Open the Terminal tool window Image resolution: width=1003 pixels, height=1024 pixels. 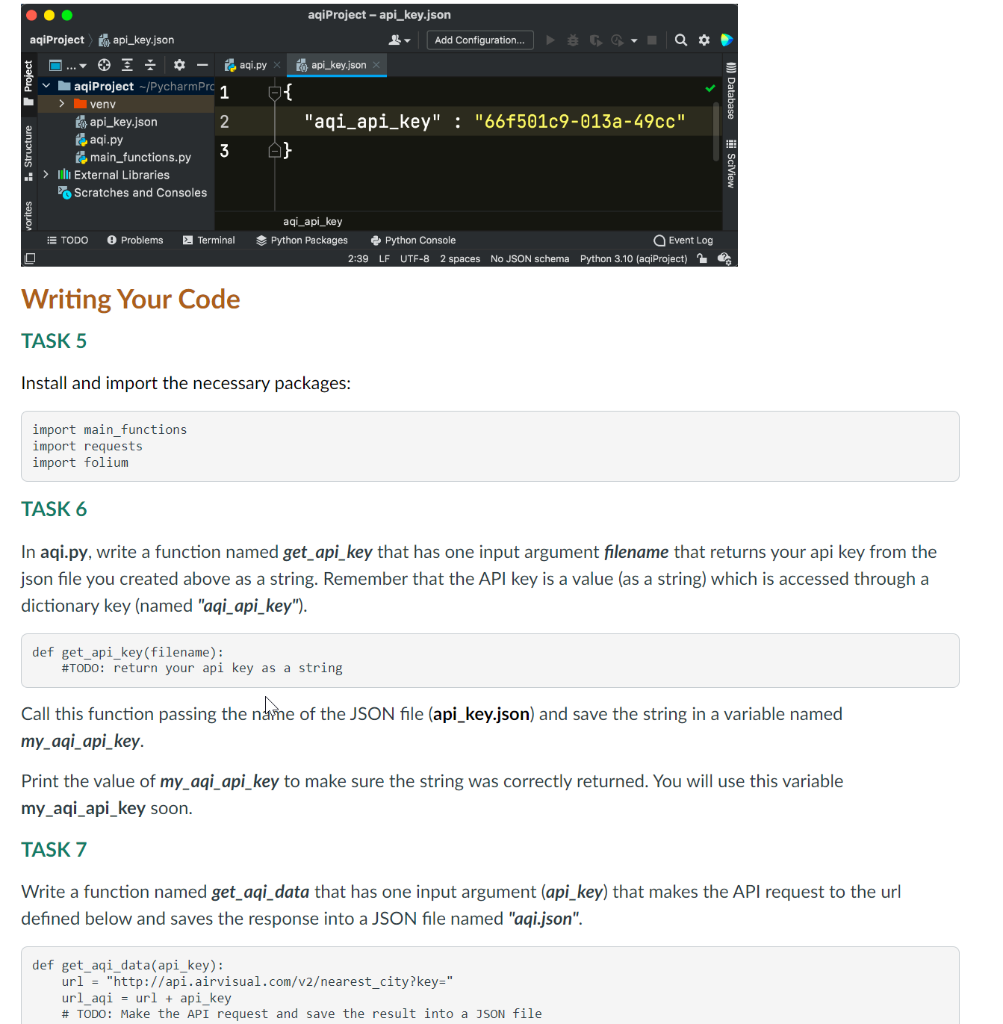click(208, 240)
